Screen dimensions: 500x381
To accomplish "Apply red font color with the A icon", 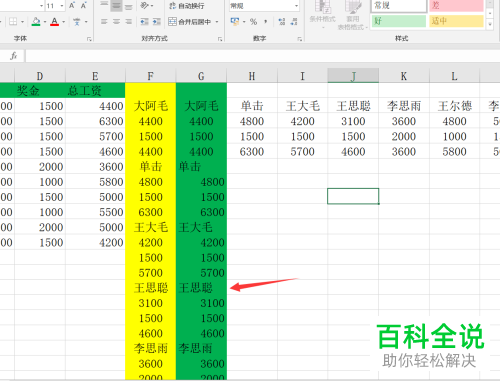I will tap(54, 22).
